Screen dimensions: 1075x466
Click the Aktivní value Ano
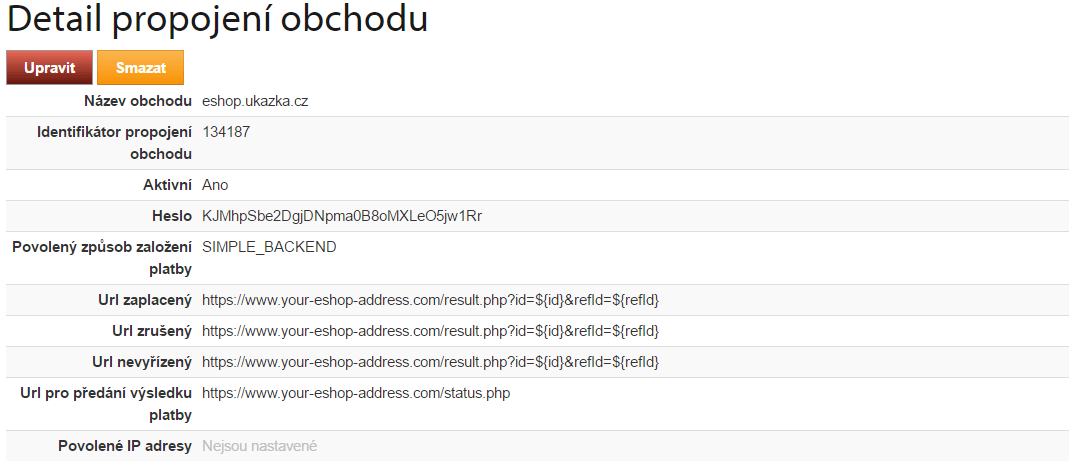[x=215, y=185]
